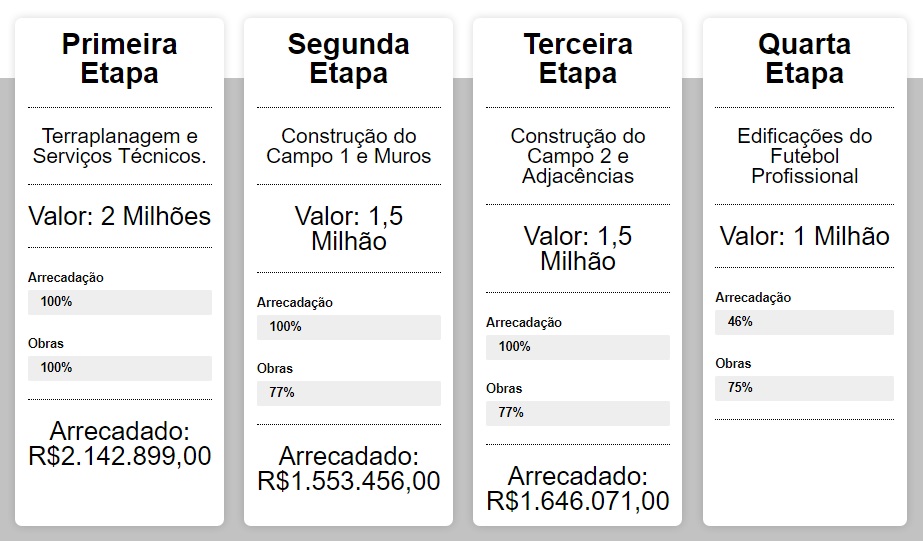Click Terceira Etapa's Arrecadação 100% bar
923x541 pixels.
point(577,347)
